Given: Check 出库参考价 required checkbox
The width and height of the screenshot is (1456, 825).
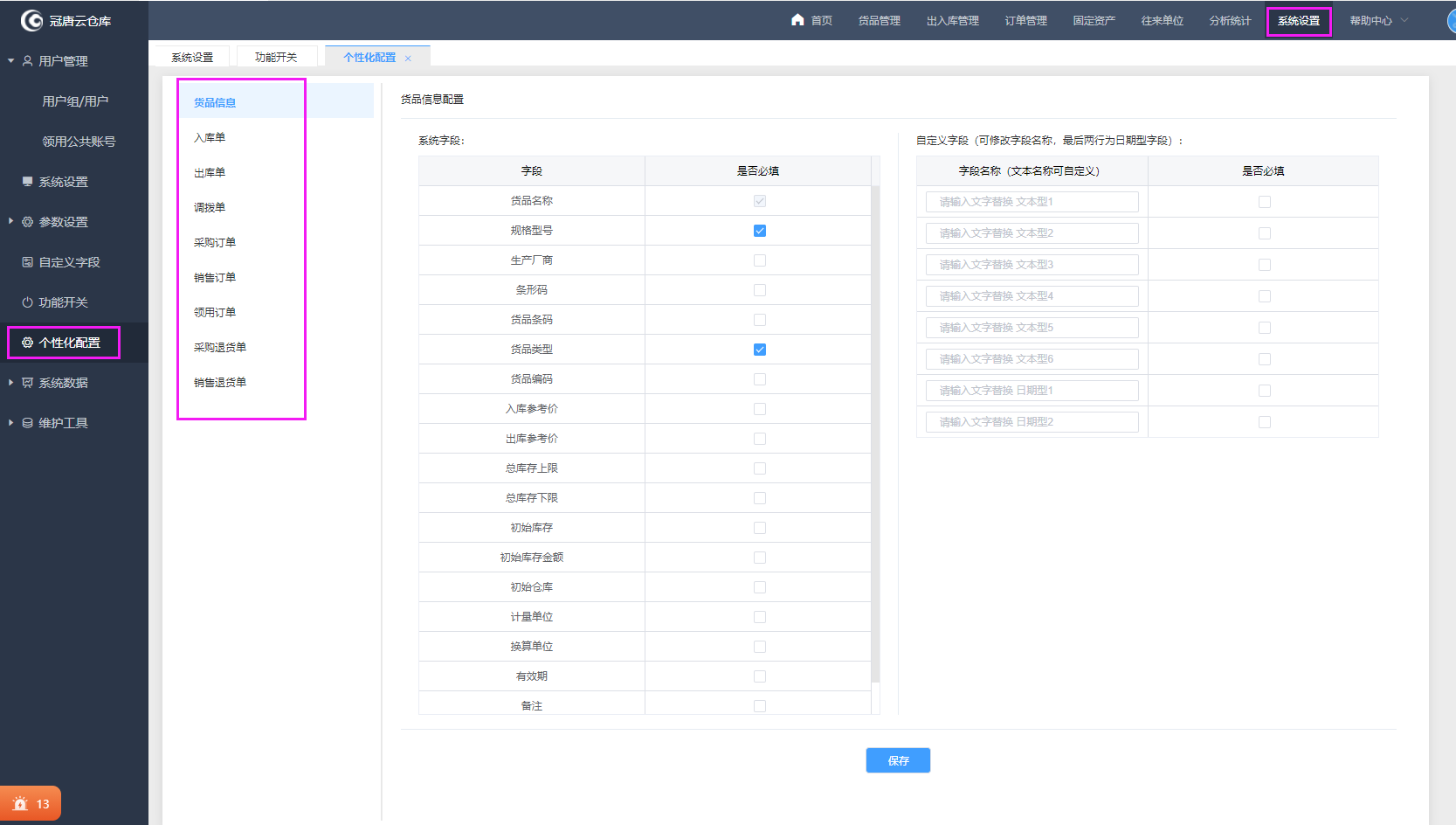Looking at the screenshot, I should tap(760, 439).
